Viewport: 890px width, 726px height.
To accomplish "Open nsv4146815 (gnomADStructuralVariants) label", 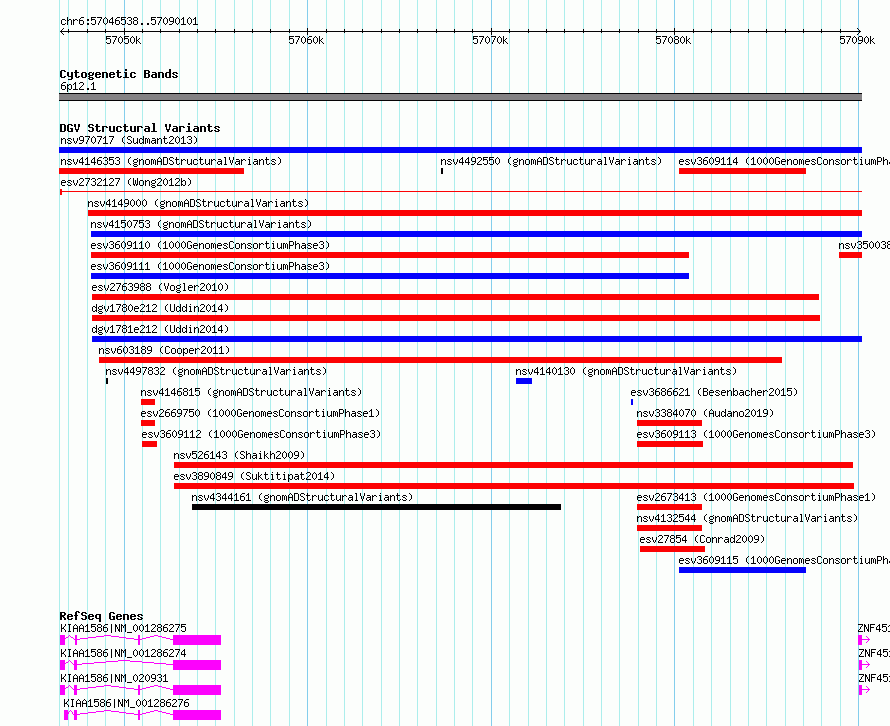I will [x=251, y=392].
